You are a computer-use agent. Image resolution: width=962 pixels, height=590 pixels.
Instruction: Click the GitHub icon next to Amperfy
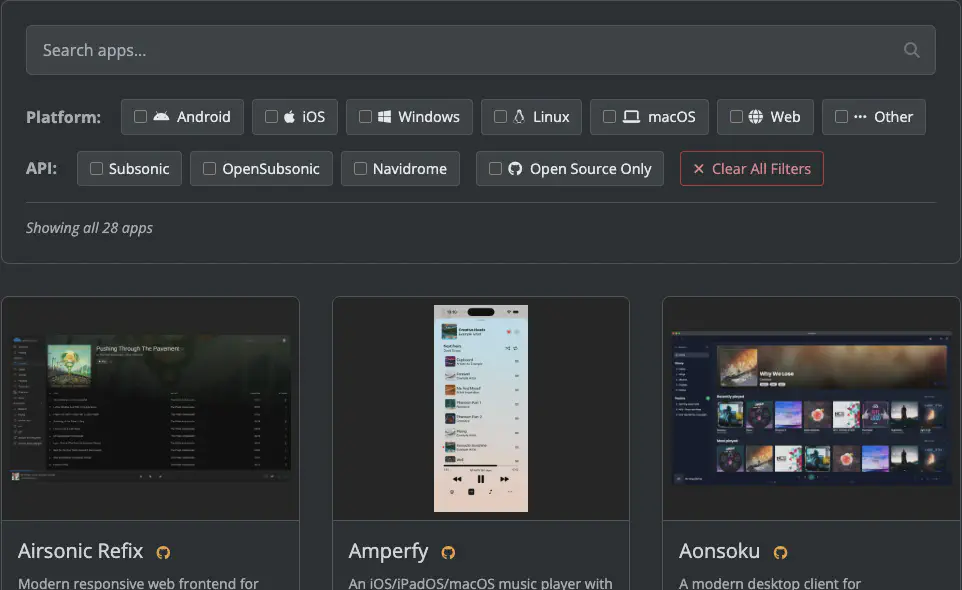448,552
